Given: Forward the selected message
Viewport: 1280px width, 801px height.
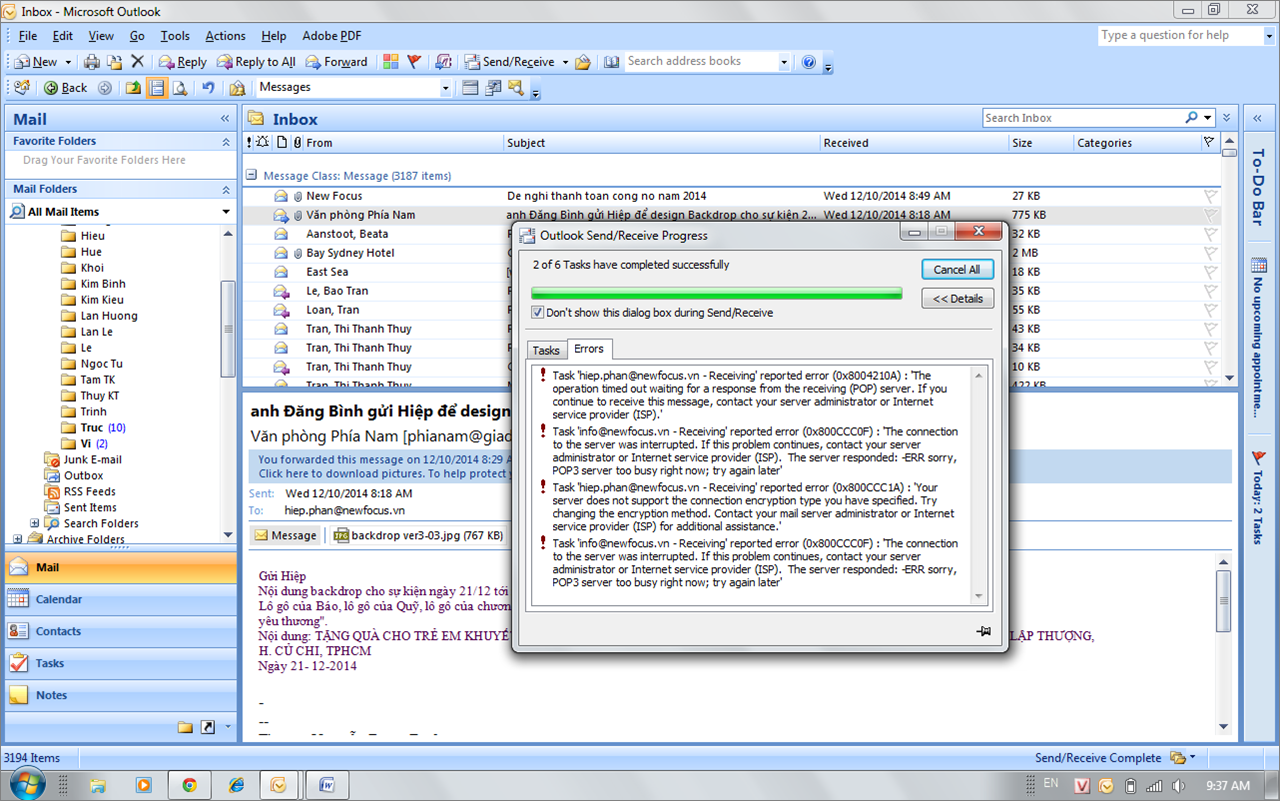Looking at the screenshot, I should coord(336,62).
